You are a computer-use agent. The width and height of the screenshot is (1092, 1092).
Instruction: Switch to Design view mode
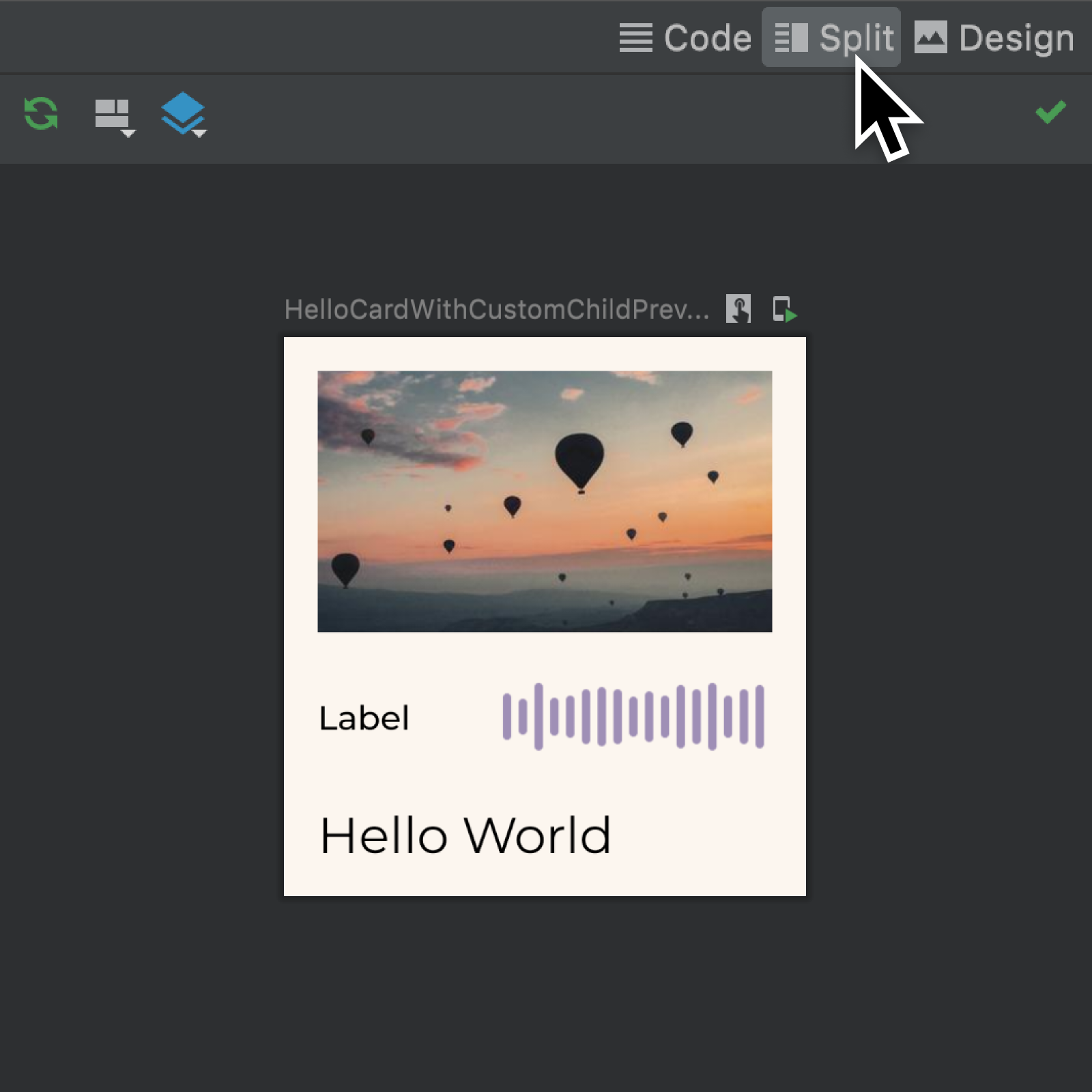994,38
